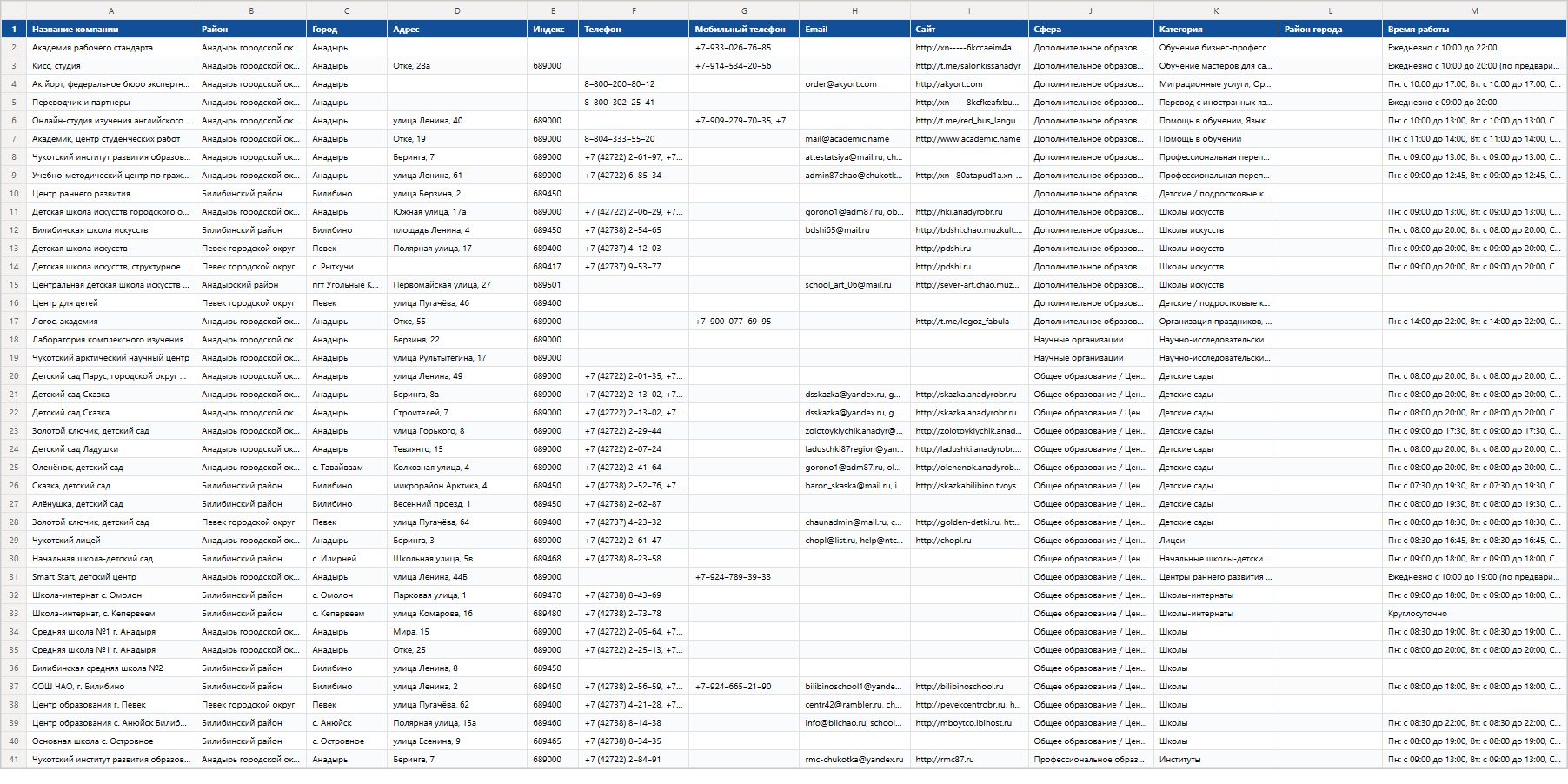Click the address "улица Есенина, 9"
1568x784 pixels.
point(457,741)
